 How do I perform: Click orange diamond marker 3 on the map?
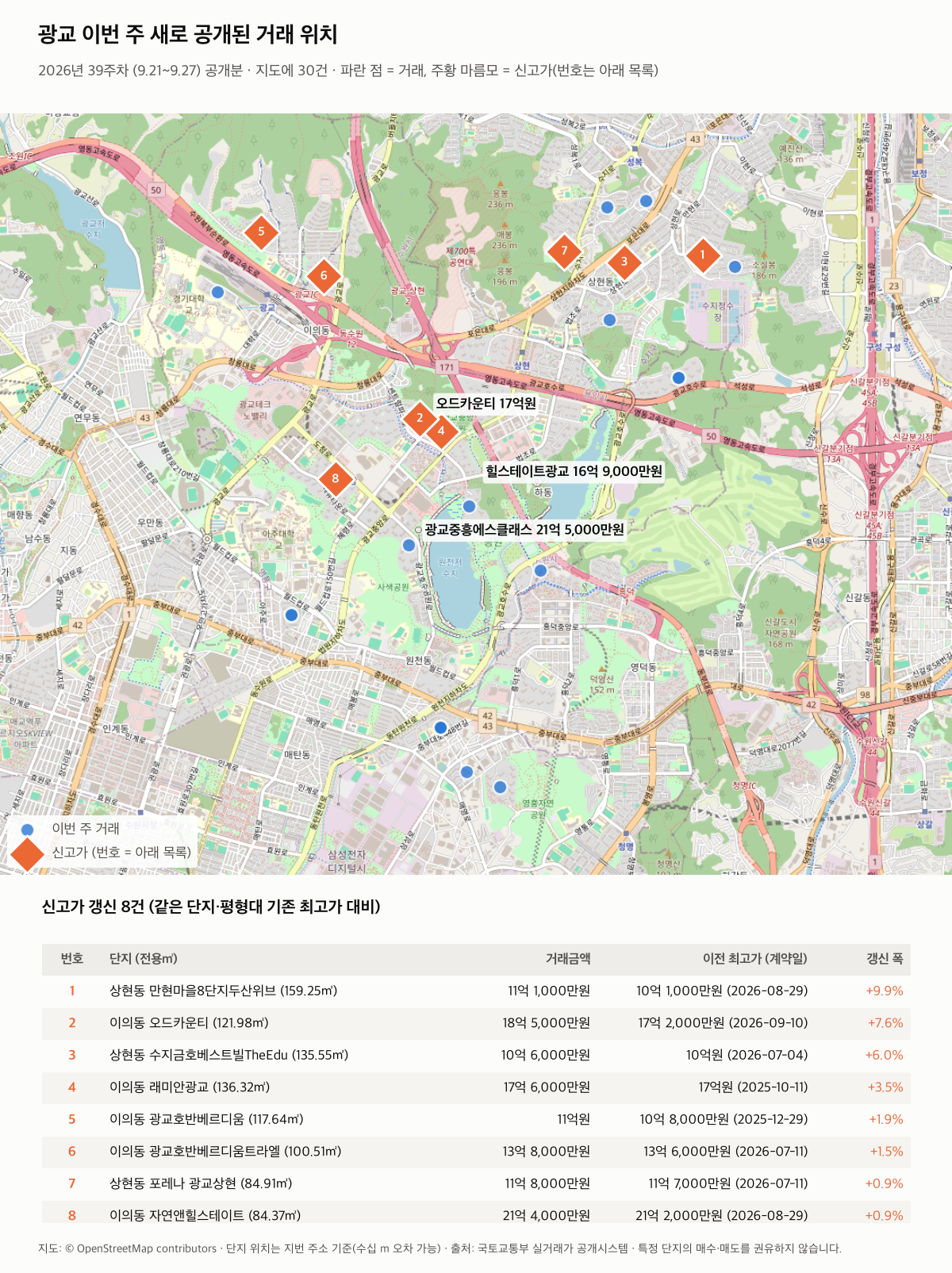coord(624,262)
